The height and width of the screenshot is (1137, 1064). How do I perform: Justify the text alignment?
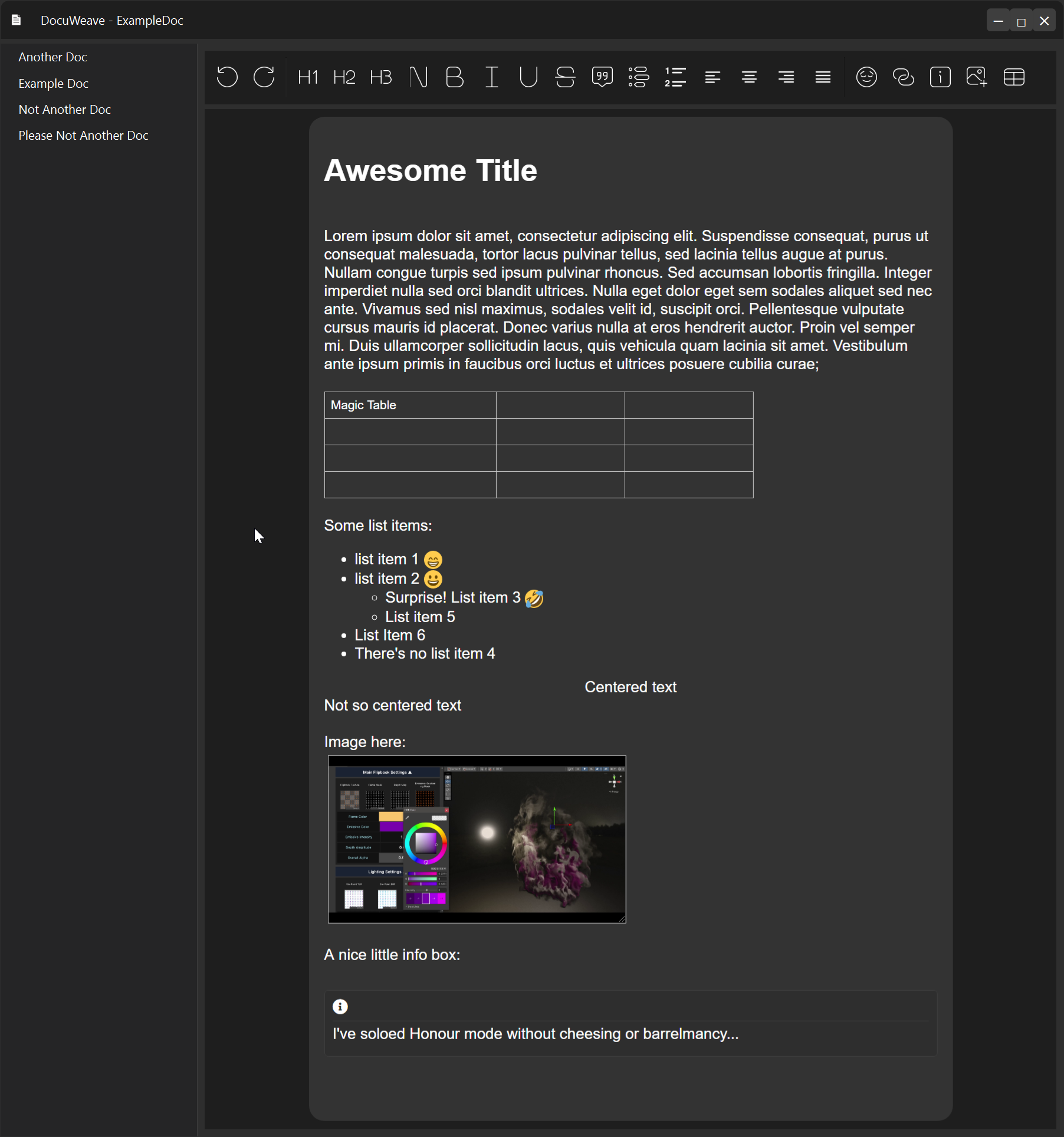[x=823, y=77]
